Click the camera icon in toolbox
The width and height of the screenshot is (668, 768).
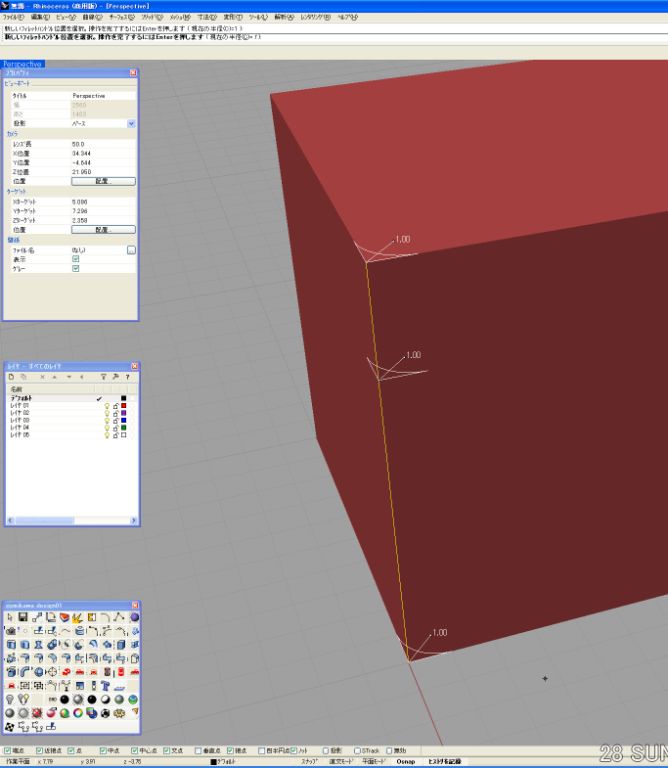click(x=10, y=631)
